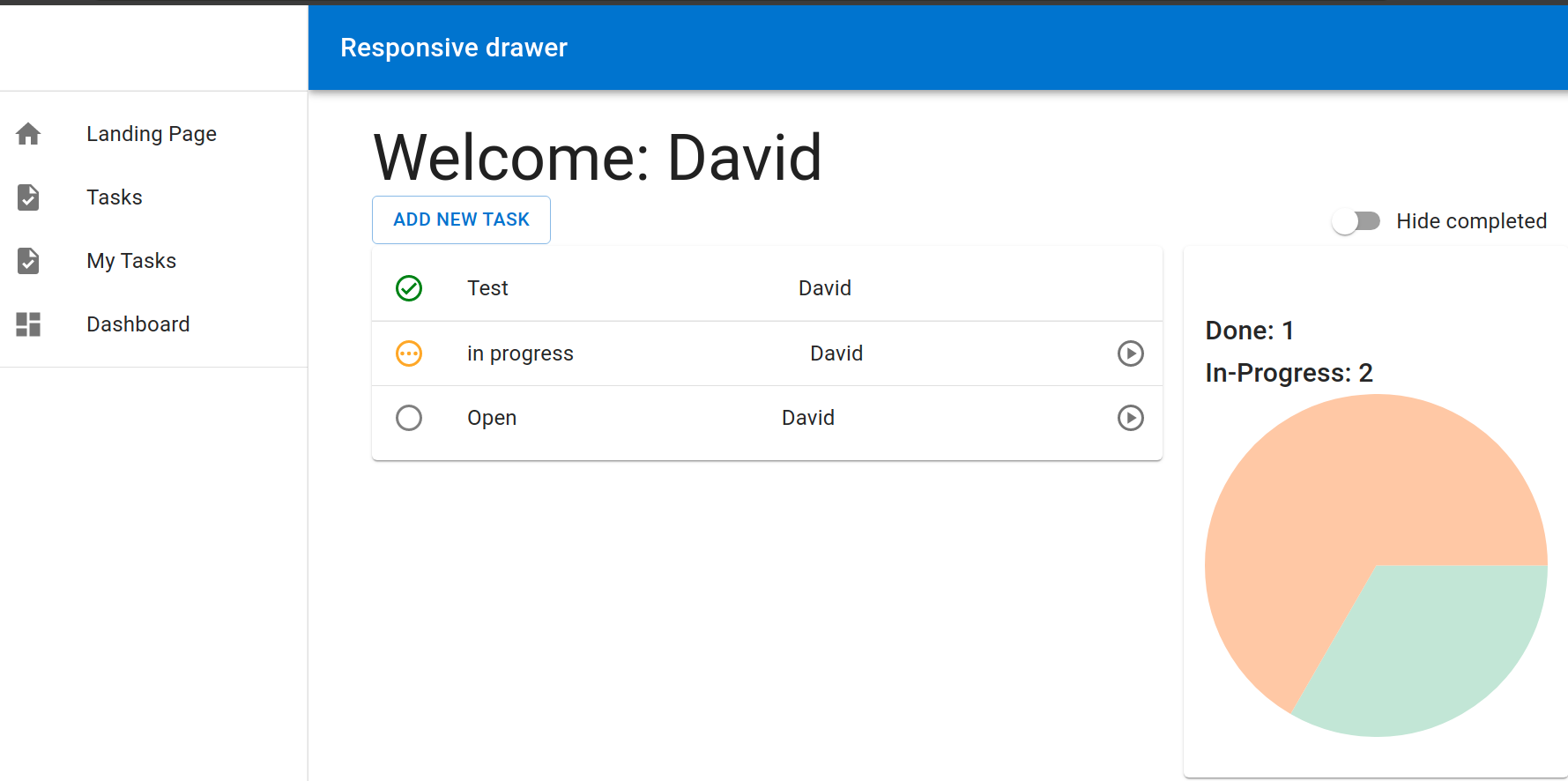Open My Tasks from the sidebar
The height and width of the screenshot is (781, 1568).
click(x=153, y=261)
